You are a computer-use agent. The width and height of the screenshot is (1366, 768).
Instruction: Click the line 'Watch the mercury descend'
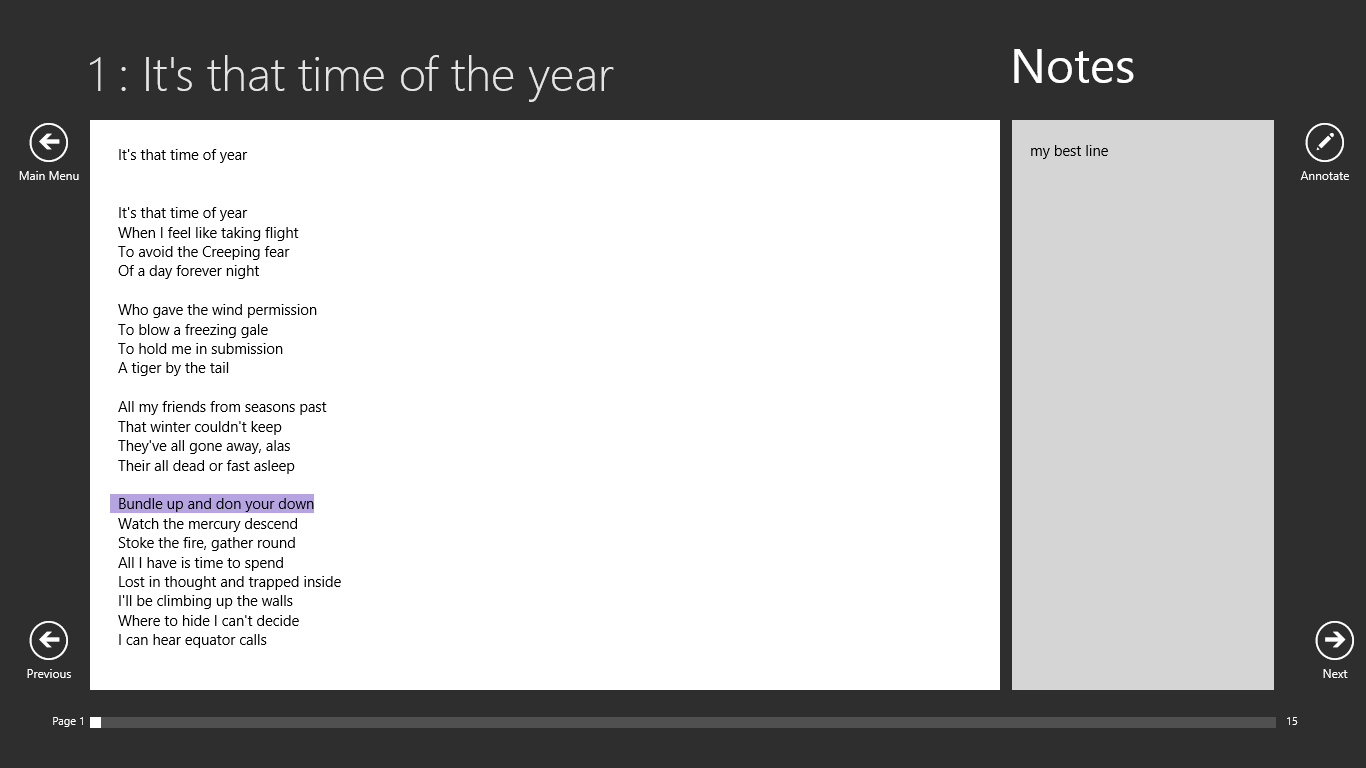(208, 524)
